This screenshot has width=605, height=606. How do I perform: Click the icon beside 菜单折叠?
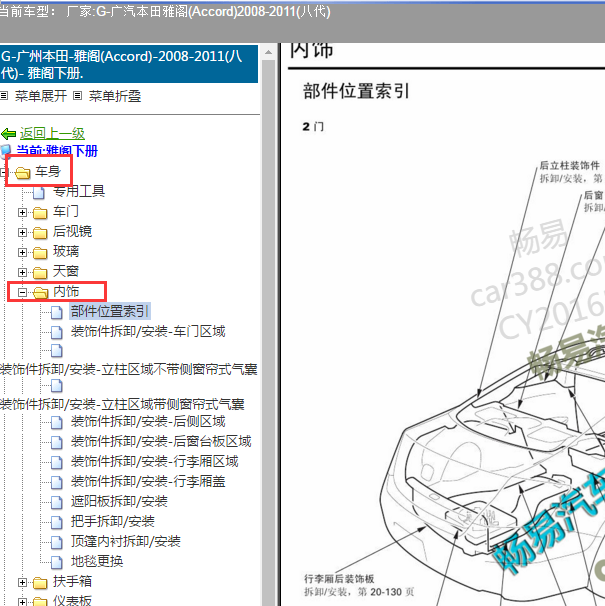[78, 95]
